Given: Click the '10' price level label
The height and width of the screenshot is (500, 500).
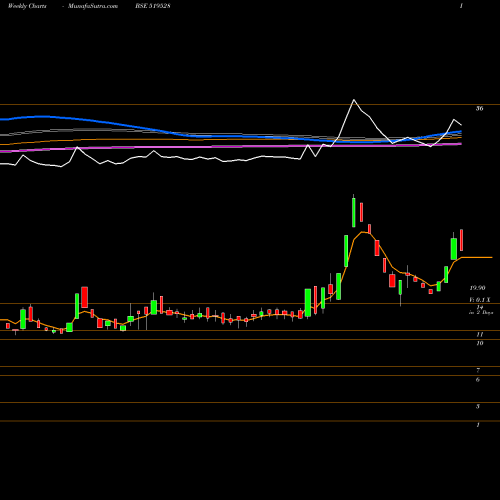Looking at the screenshot, I should 479,343.
